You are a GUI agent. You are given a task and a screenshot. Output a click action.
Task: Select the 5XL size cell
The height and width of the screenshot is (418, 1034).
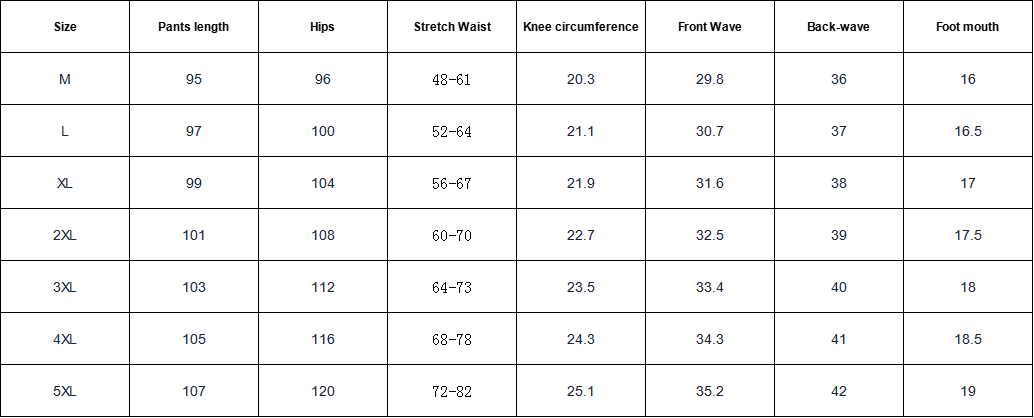(x=65, y=391)
